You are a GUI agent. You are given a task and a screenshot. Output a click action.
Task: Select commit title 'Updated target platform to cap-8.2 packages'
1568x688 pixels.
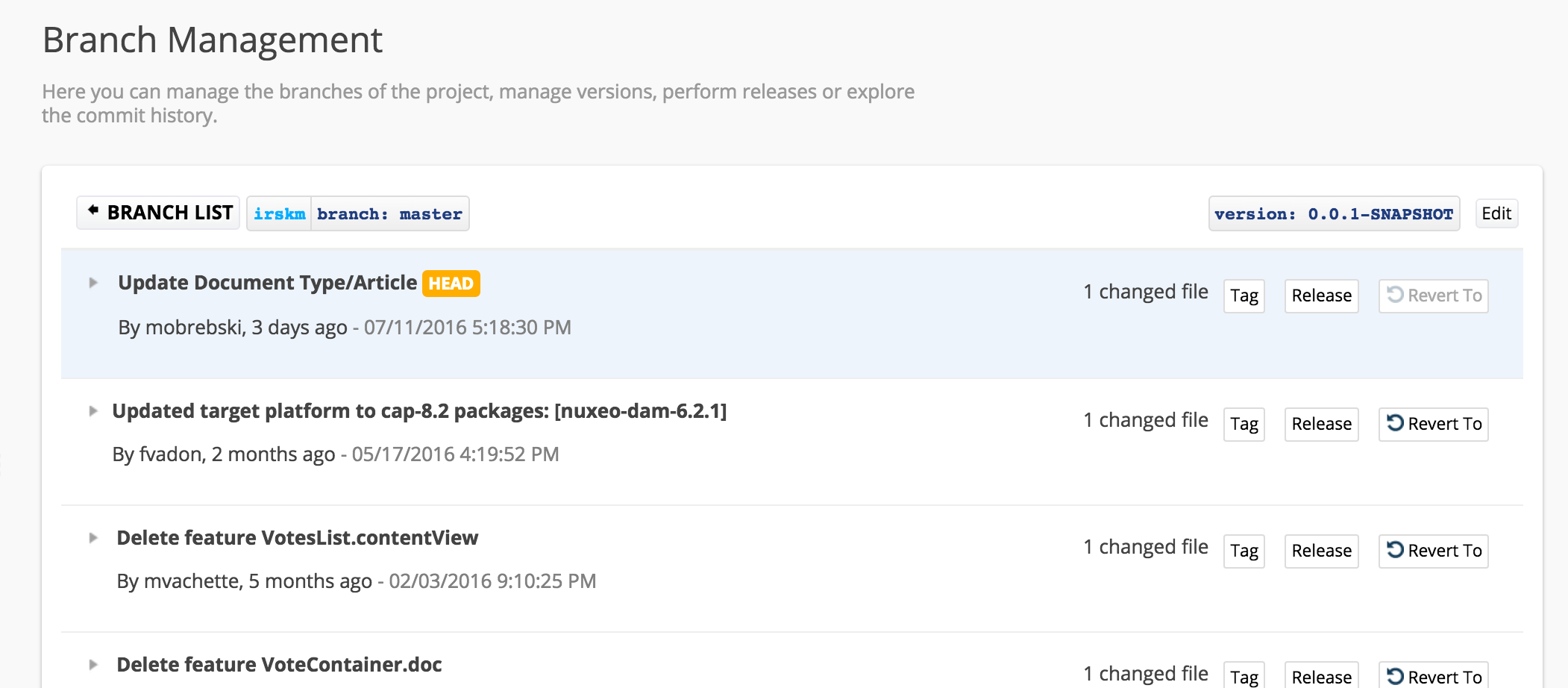point(419,411)
